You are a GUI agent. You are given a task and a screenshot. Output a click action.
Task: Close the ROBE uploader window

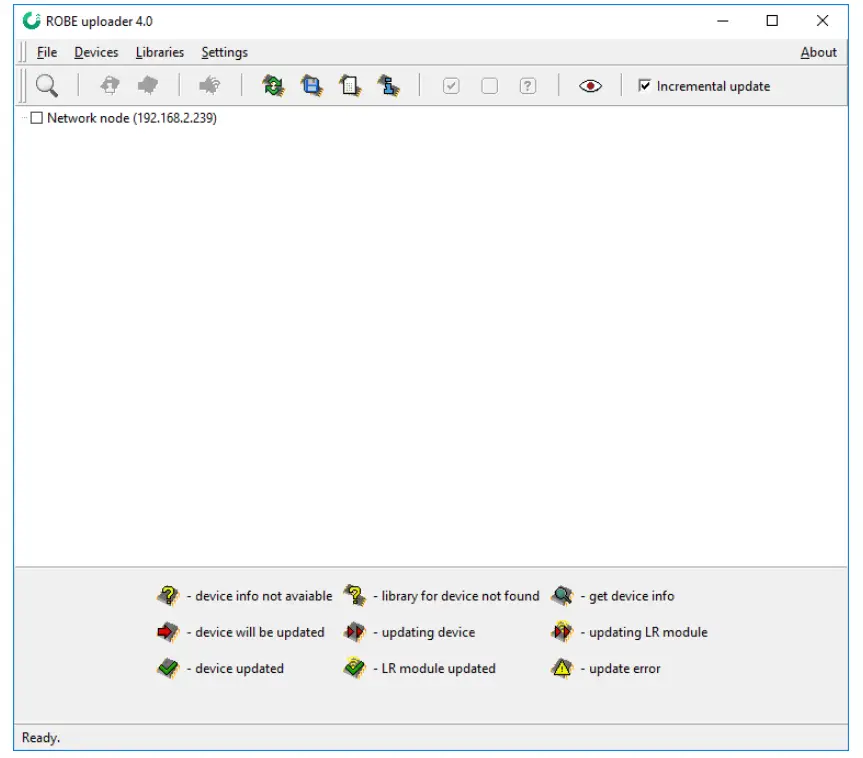pyautogui.click(x=822, y=21)
